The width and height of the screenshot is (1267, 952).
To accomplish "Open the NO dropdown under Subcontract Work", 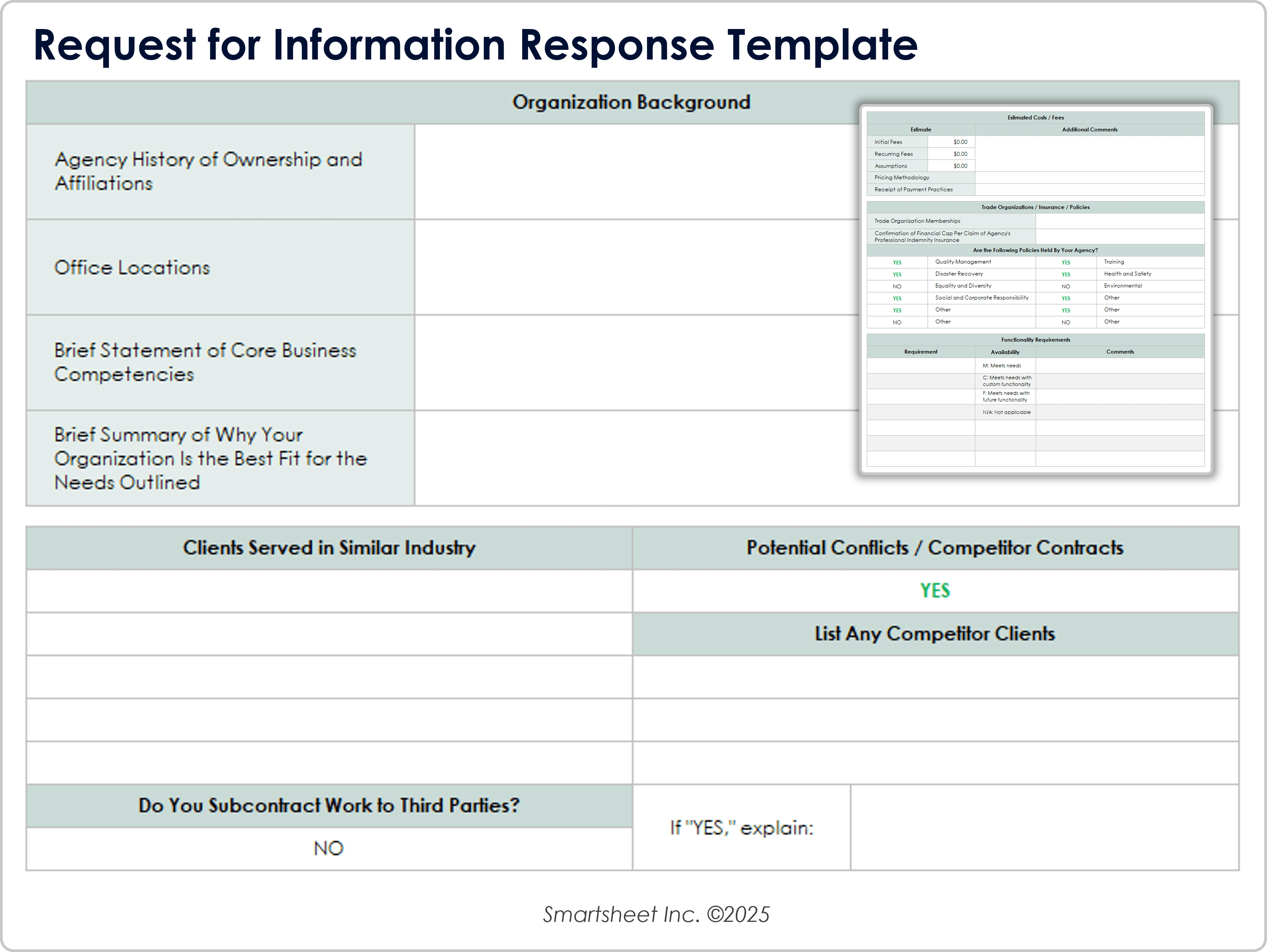I will (329, 848).
